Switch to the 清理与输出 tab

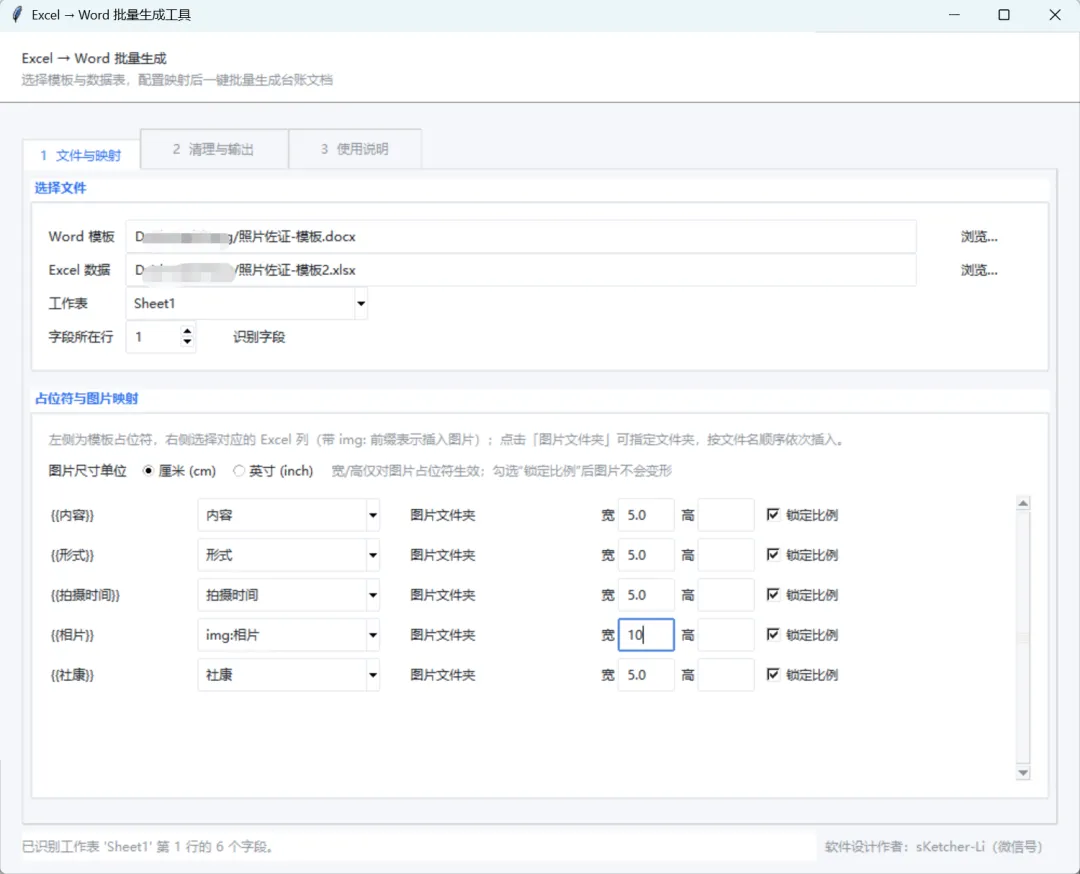click(214, 149)
